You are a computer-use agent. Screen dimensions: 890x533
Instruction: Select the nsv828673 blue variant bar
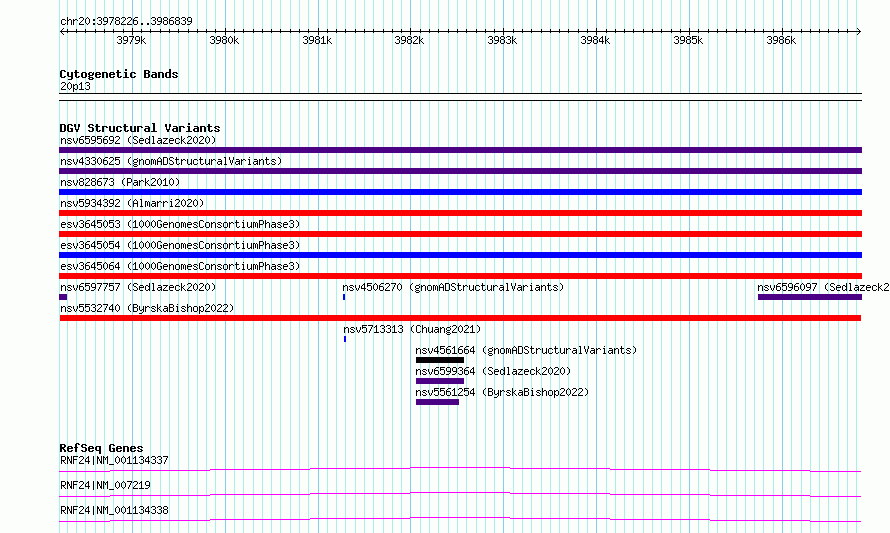click(x=460, y=192)
